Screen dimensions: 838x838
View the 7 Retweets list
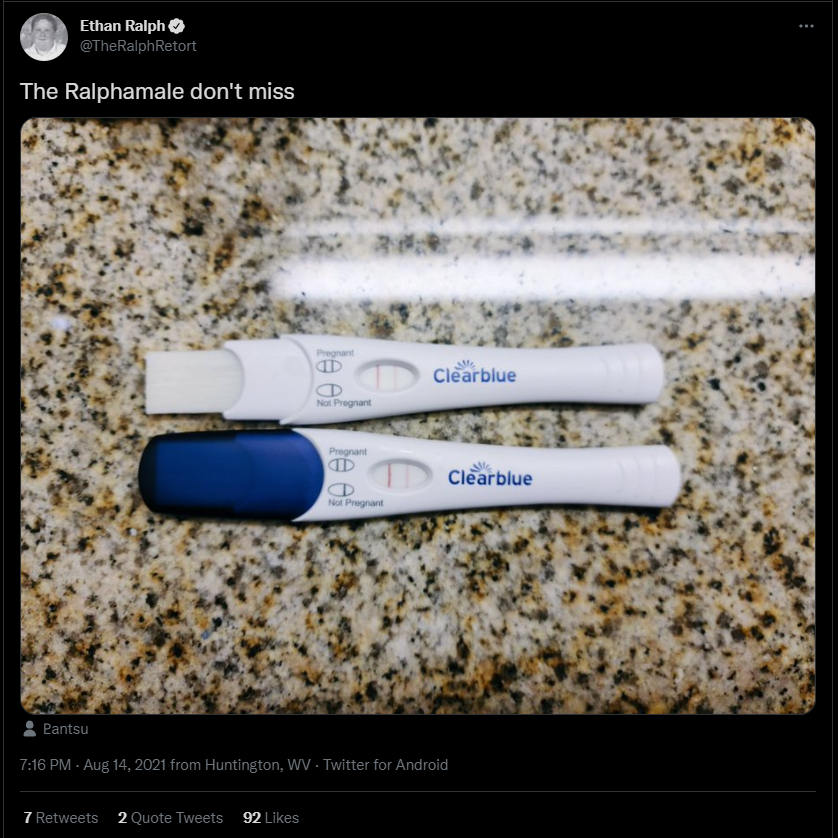pyautogui.click(x=61, y=818)
